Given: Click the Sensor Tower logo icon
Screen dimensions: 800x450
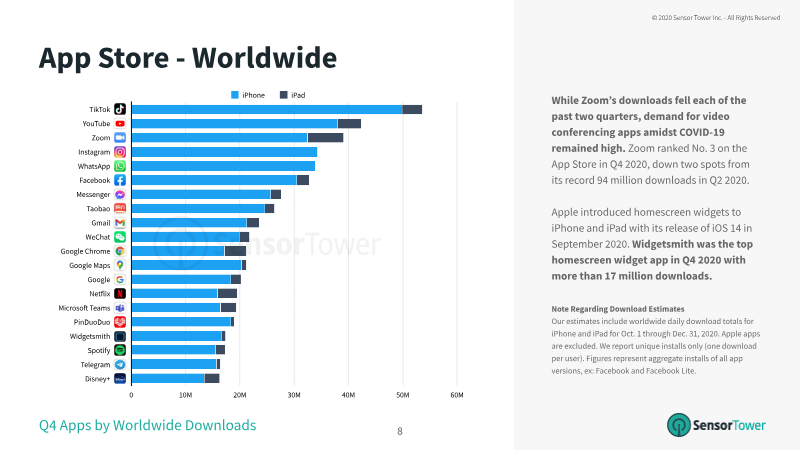Looking at the screenshot, I should (679, 425).
